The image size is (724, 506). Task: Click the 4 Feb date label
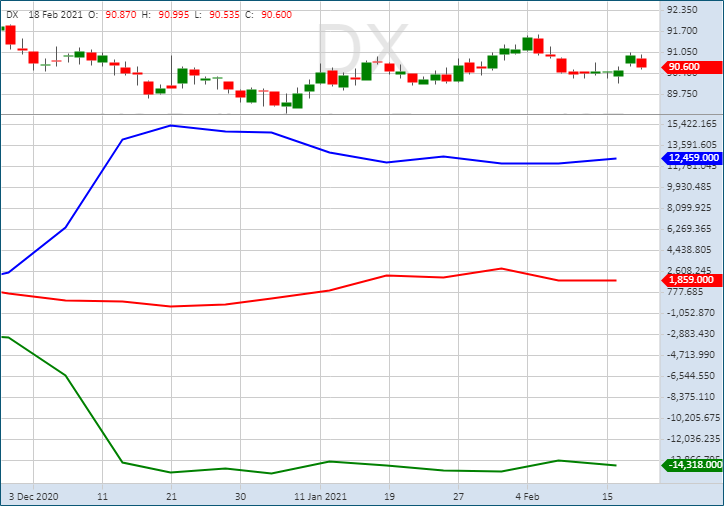click(x=527, y=497)
